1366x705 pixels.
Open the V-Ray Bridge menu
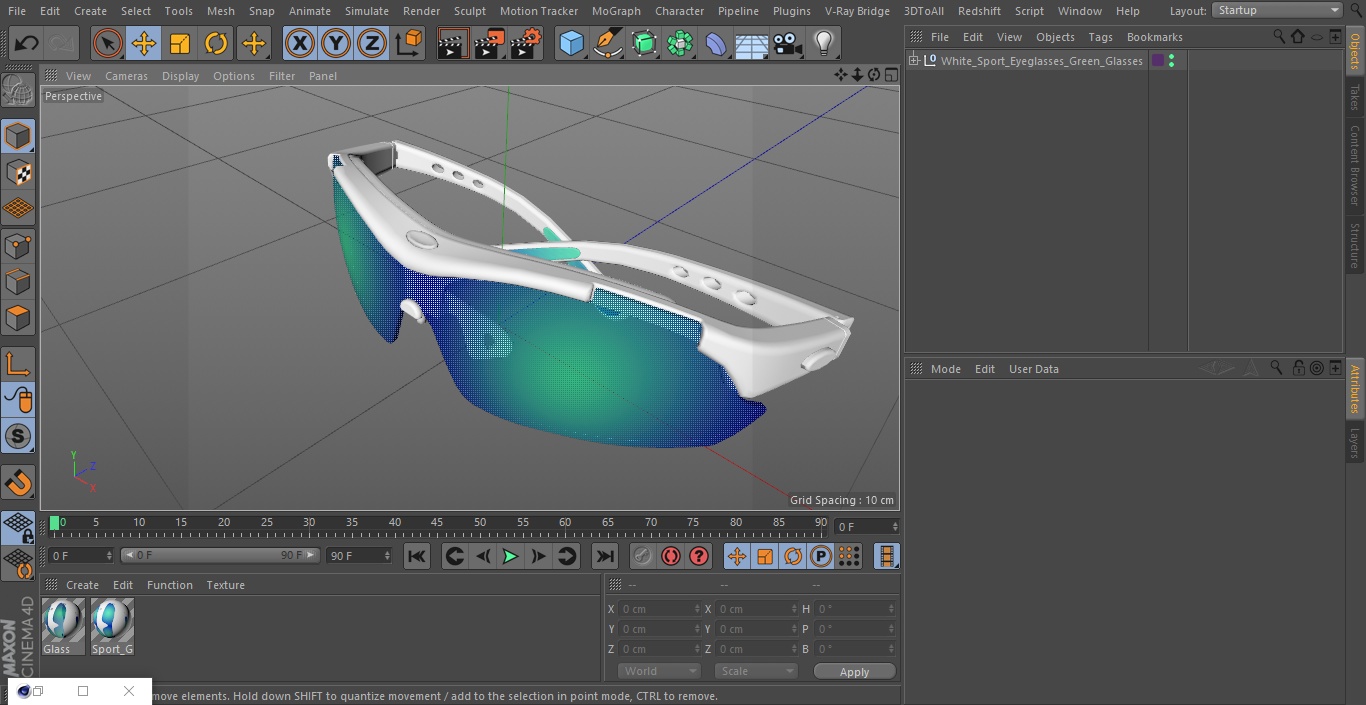857,11
